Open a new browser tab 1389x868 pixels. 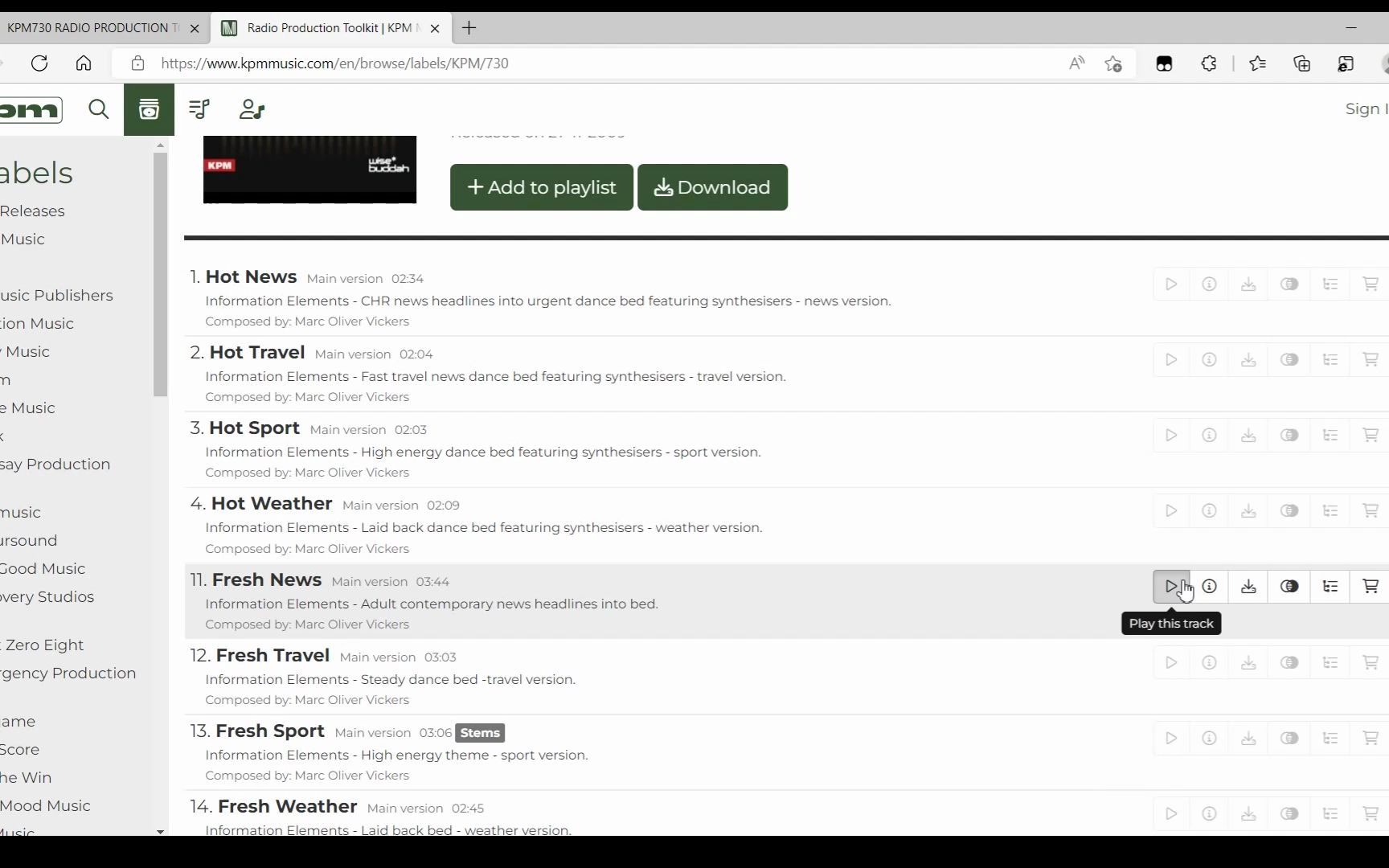pos(469,28)
